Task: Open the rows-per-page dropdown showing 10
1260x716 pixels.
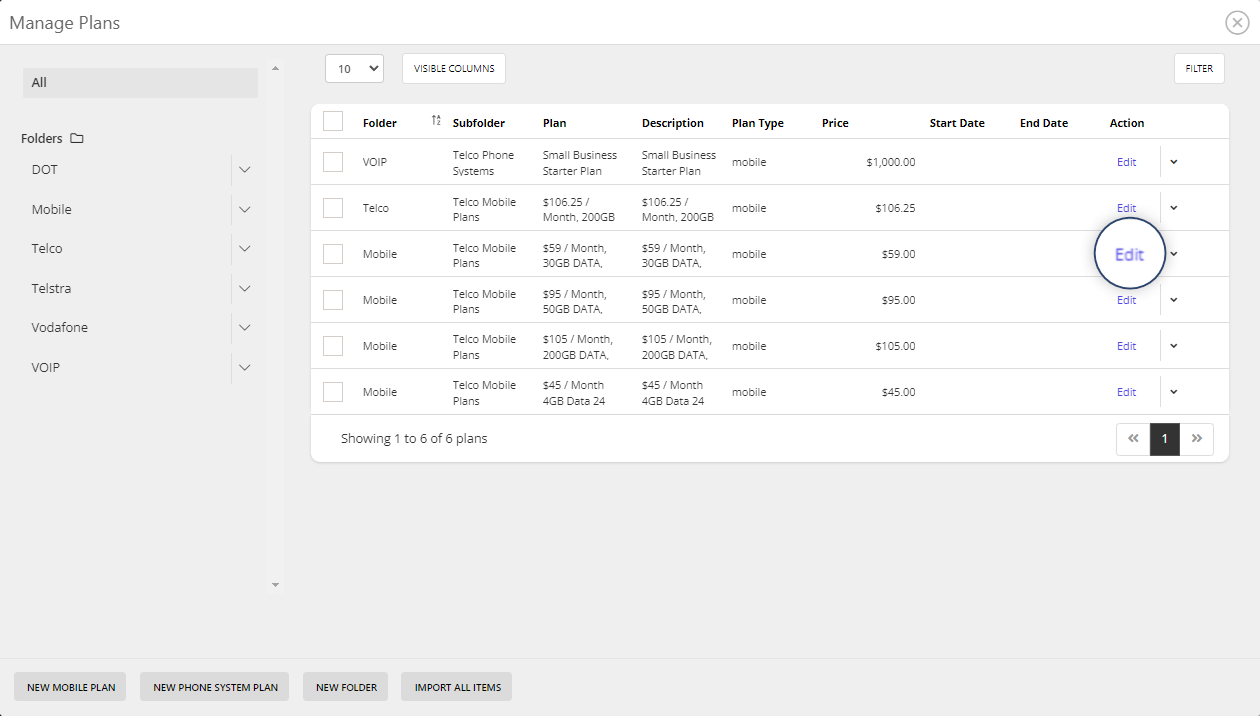Action: pyautogui.click(x=354, y=69)
